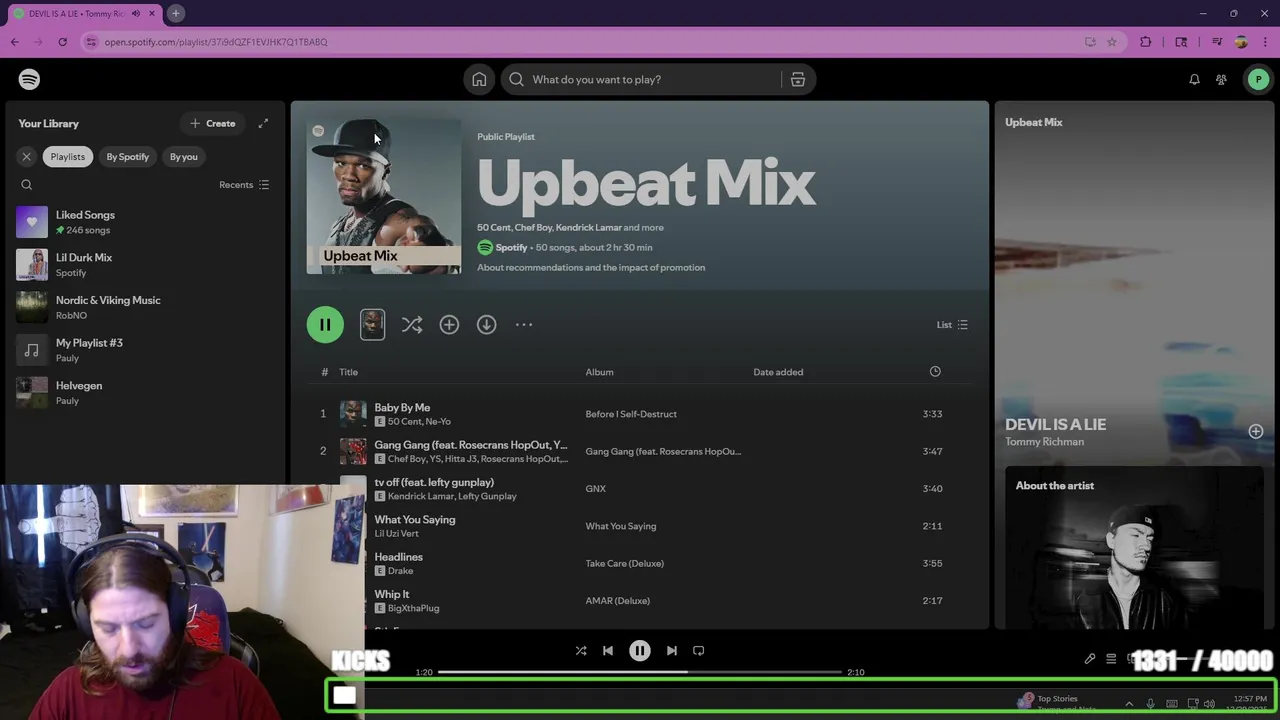Open the Create dropdown in library
This screenshot has width=1280, height=720.
(x=213, y=123)
